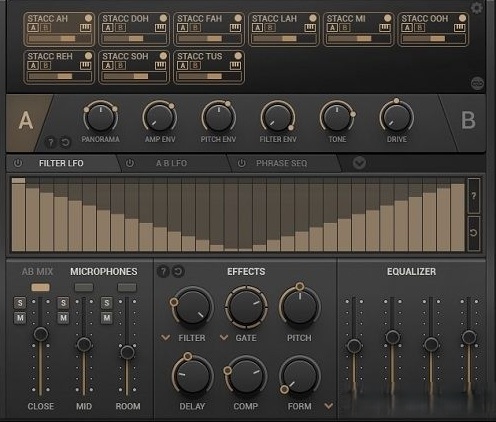Click the keyboard icon on STACC TUS
496x422 pixels.
pos(235,66)
